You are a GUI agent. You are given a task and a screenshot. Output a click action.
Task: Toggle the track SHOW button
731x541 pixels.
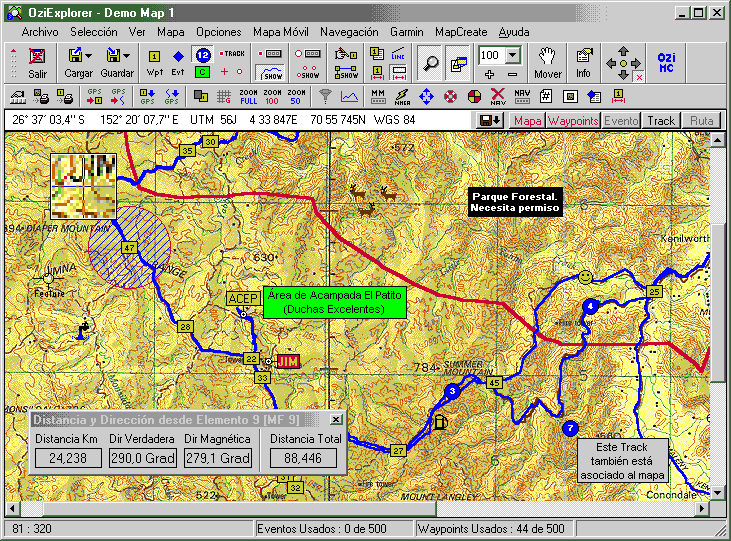[270, 73]
